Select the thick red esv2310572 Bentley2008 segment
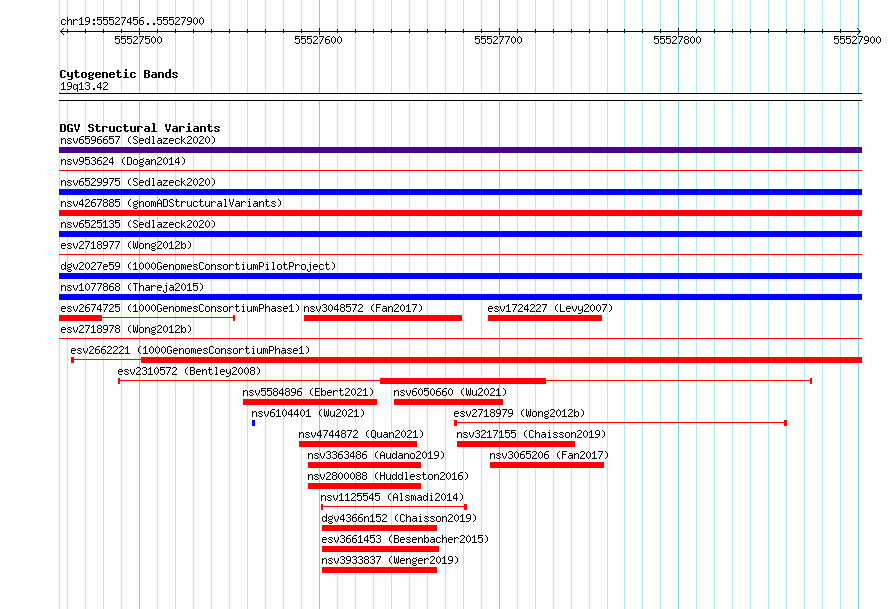 tap(463, 381)
